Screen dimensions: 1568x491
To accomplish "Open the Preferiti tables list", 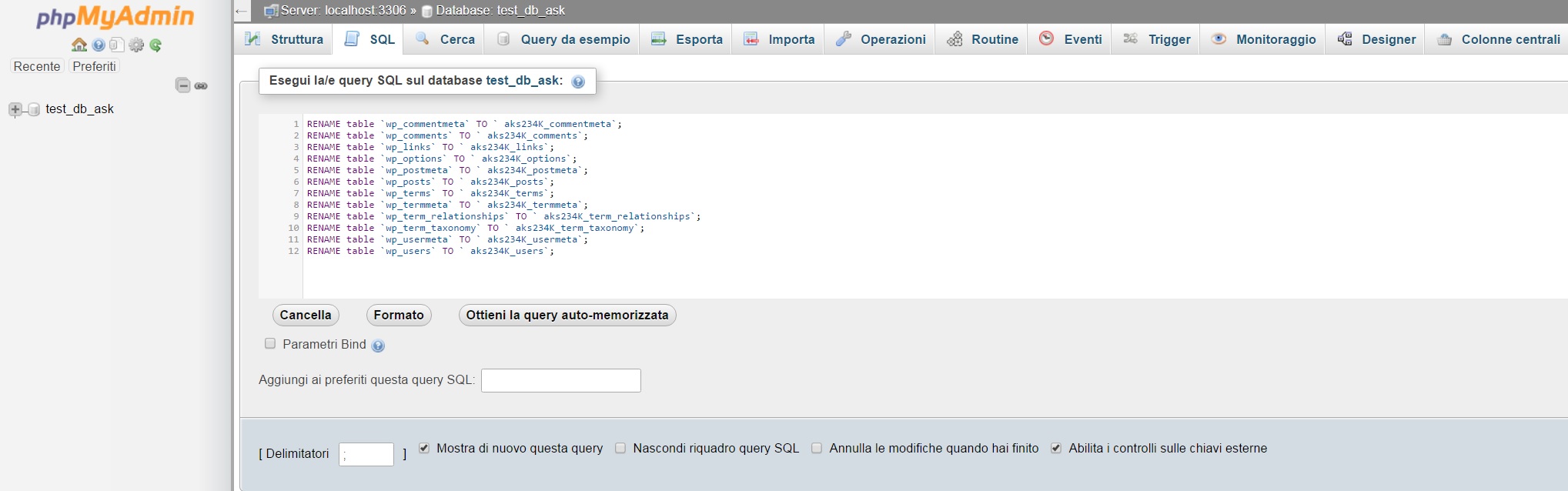I will 94,66.
